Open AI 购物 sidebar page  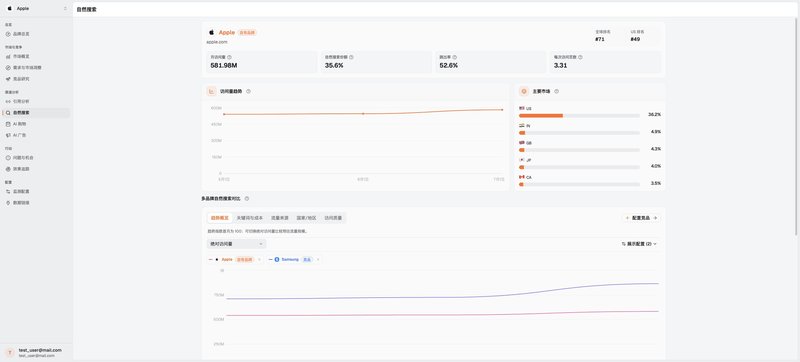point(36,124)
